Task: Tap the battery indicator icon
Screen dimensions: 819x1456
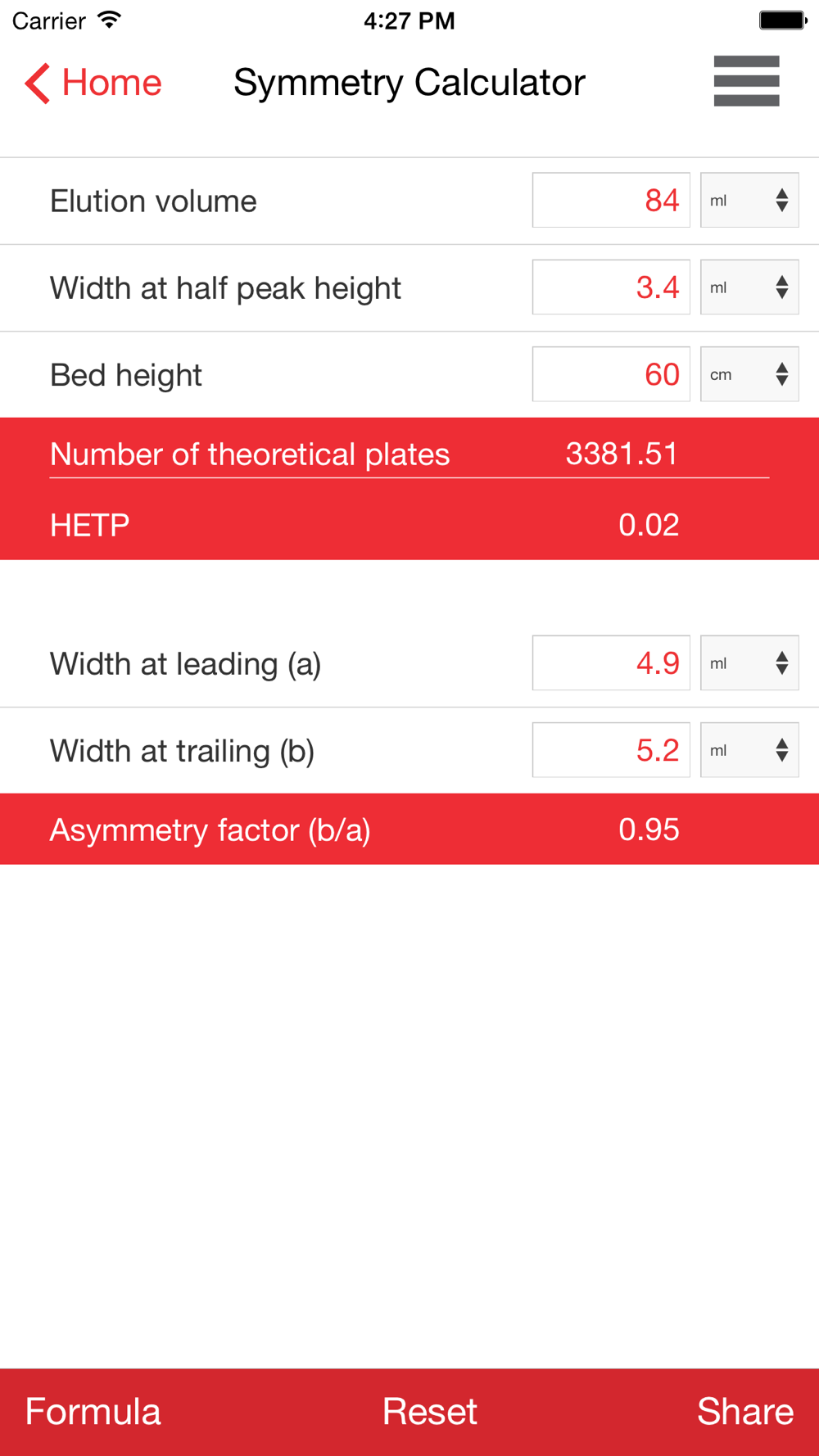Action: pyautogui.click(x=782, y=20)
